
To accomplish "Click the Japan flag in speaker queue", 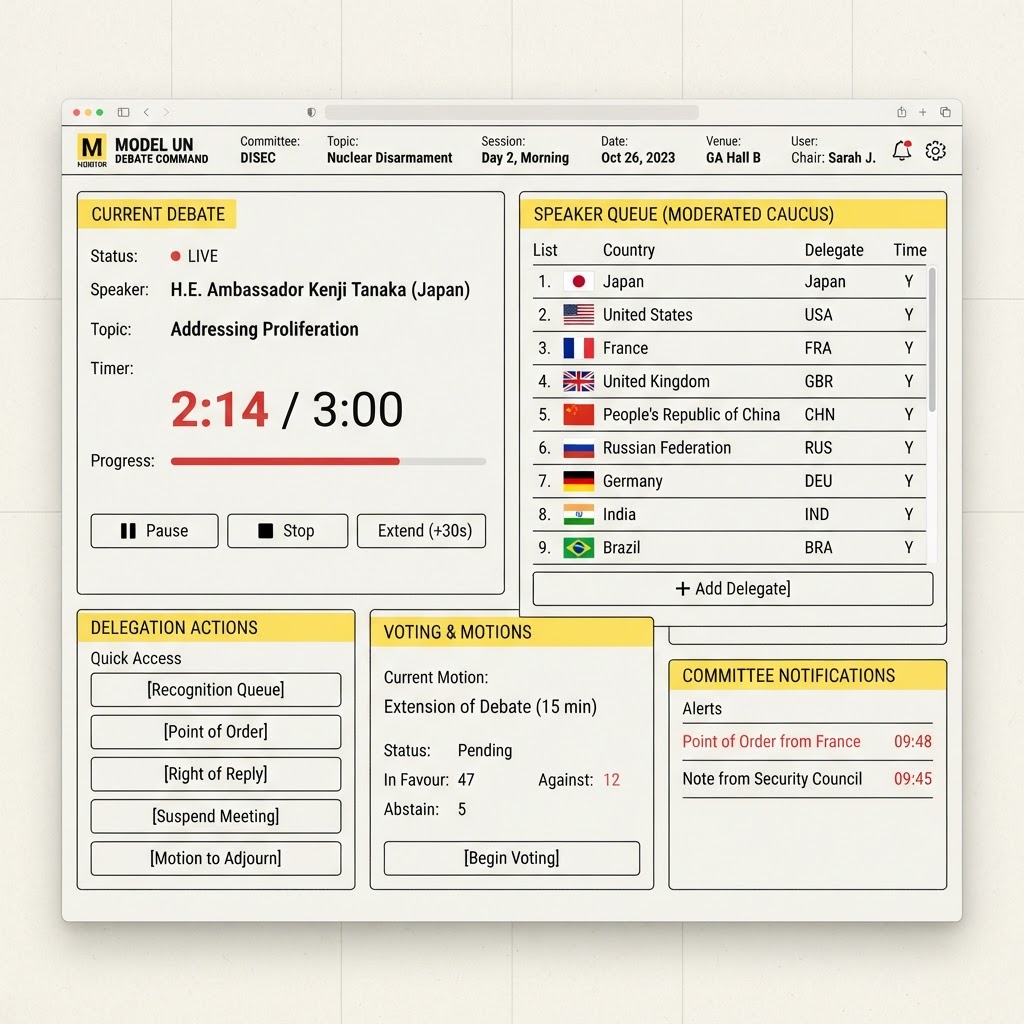I will (579, 281).
